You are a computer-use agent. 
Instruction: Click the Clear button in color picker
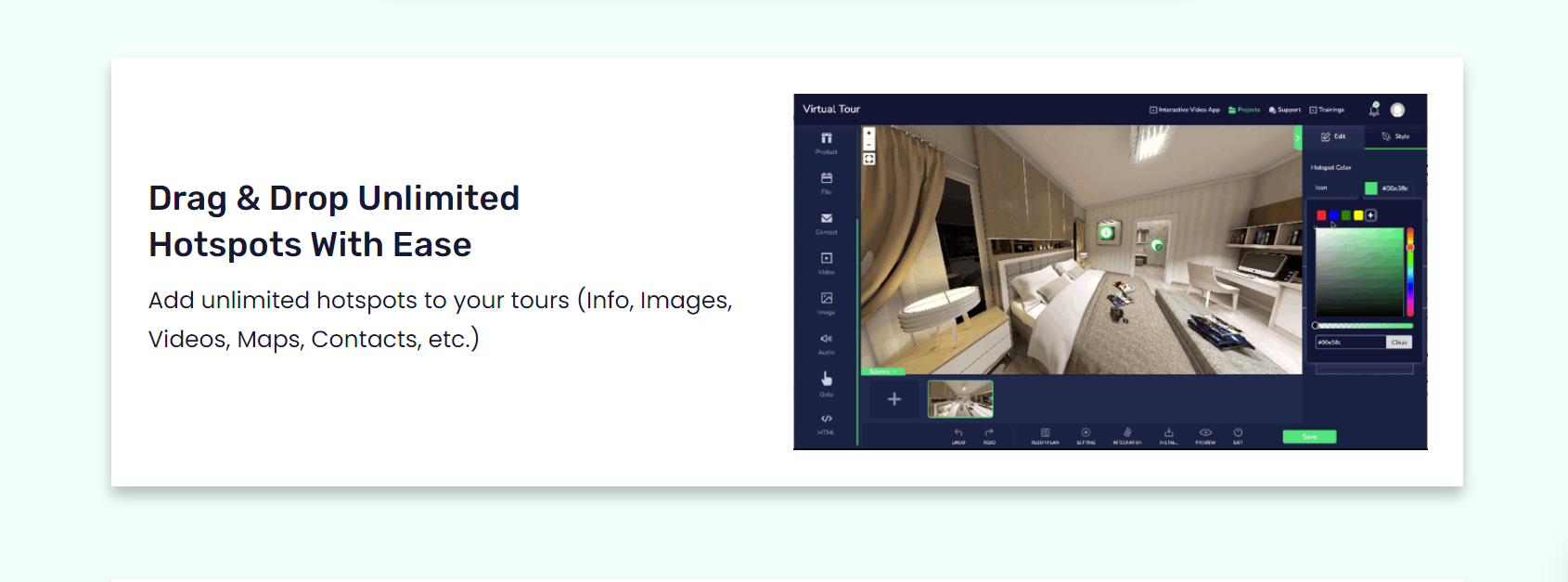coord(1399,343)
